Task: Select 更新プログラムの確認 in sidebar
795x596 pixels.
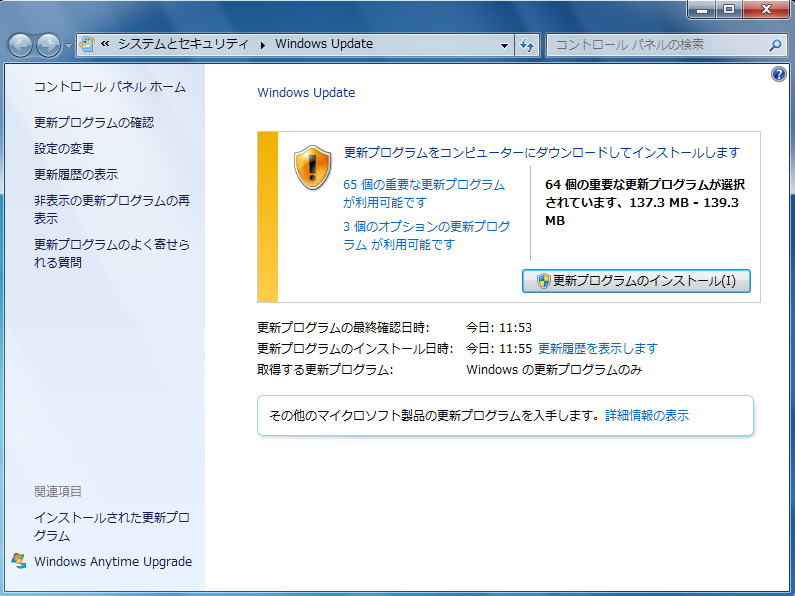Action: (x=94, y=123)
